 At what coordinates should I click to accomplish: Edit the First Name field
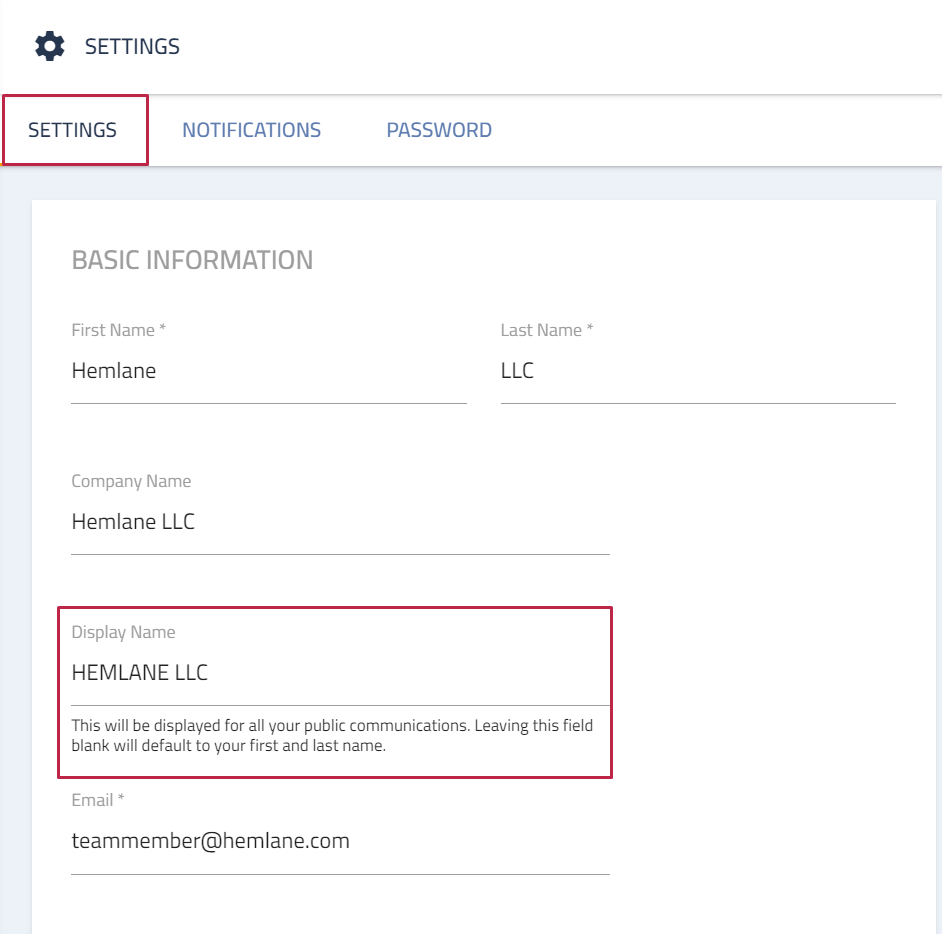click(269, 371)
